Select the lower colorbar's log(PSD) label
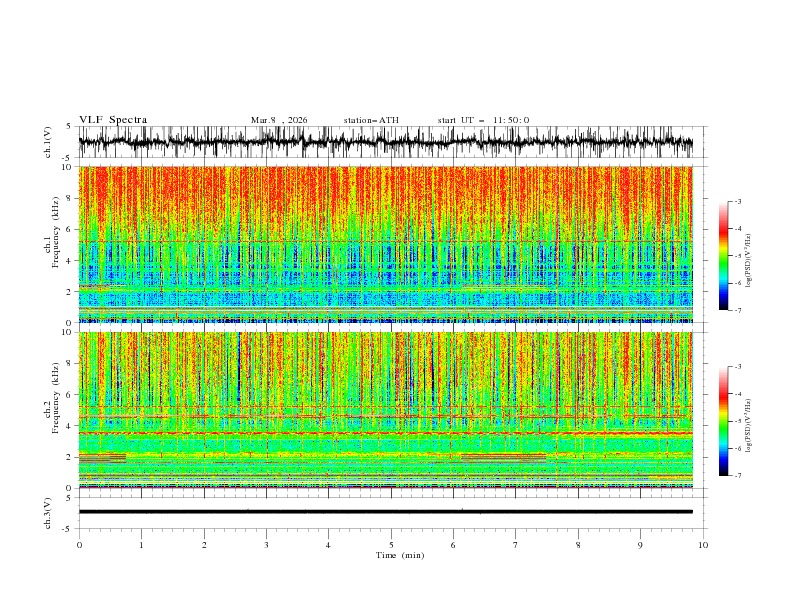This screenshot has width=792, height=612. coord(749,425)
